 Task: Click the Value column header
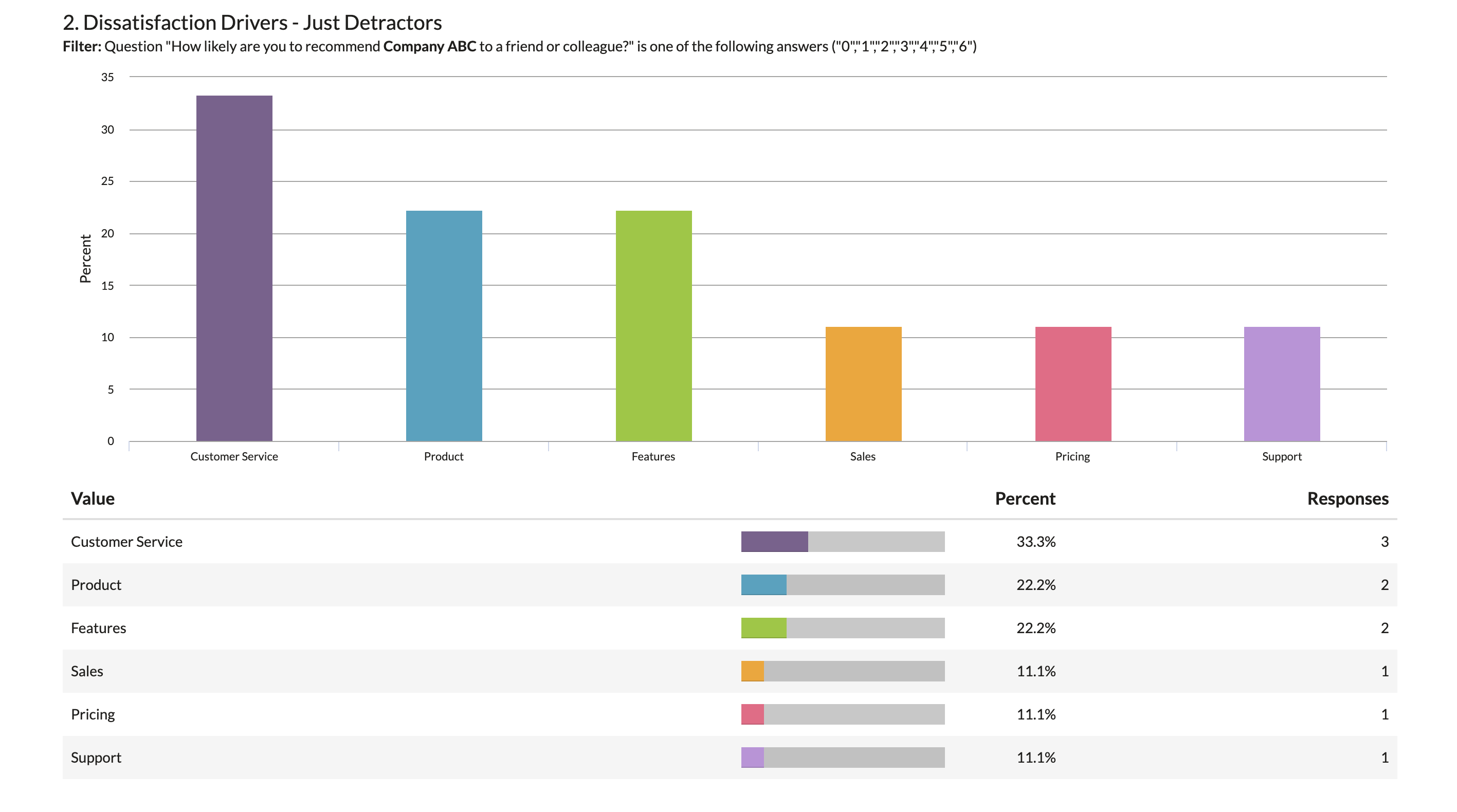(93, 499)
